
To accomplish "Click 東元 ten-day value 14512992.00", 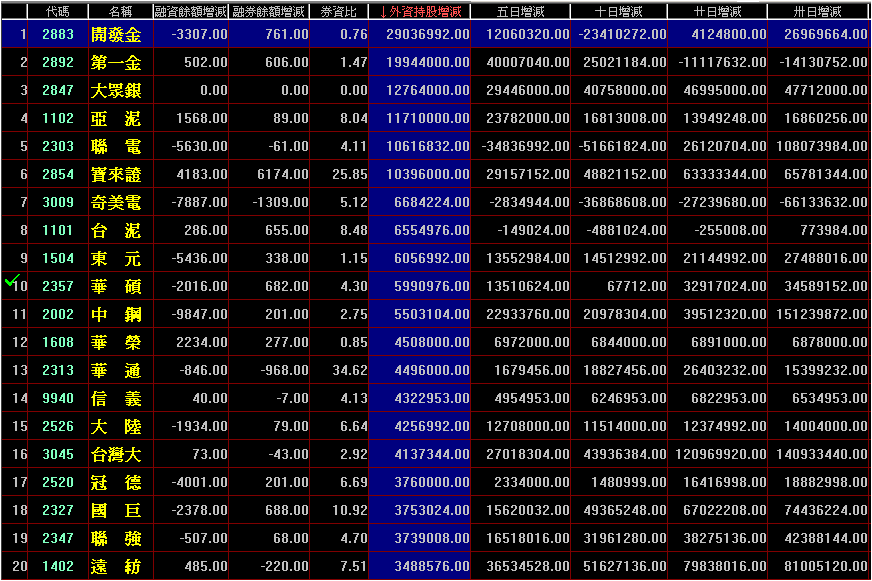I will click(625, 259).
